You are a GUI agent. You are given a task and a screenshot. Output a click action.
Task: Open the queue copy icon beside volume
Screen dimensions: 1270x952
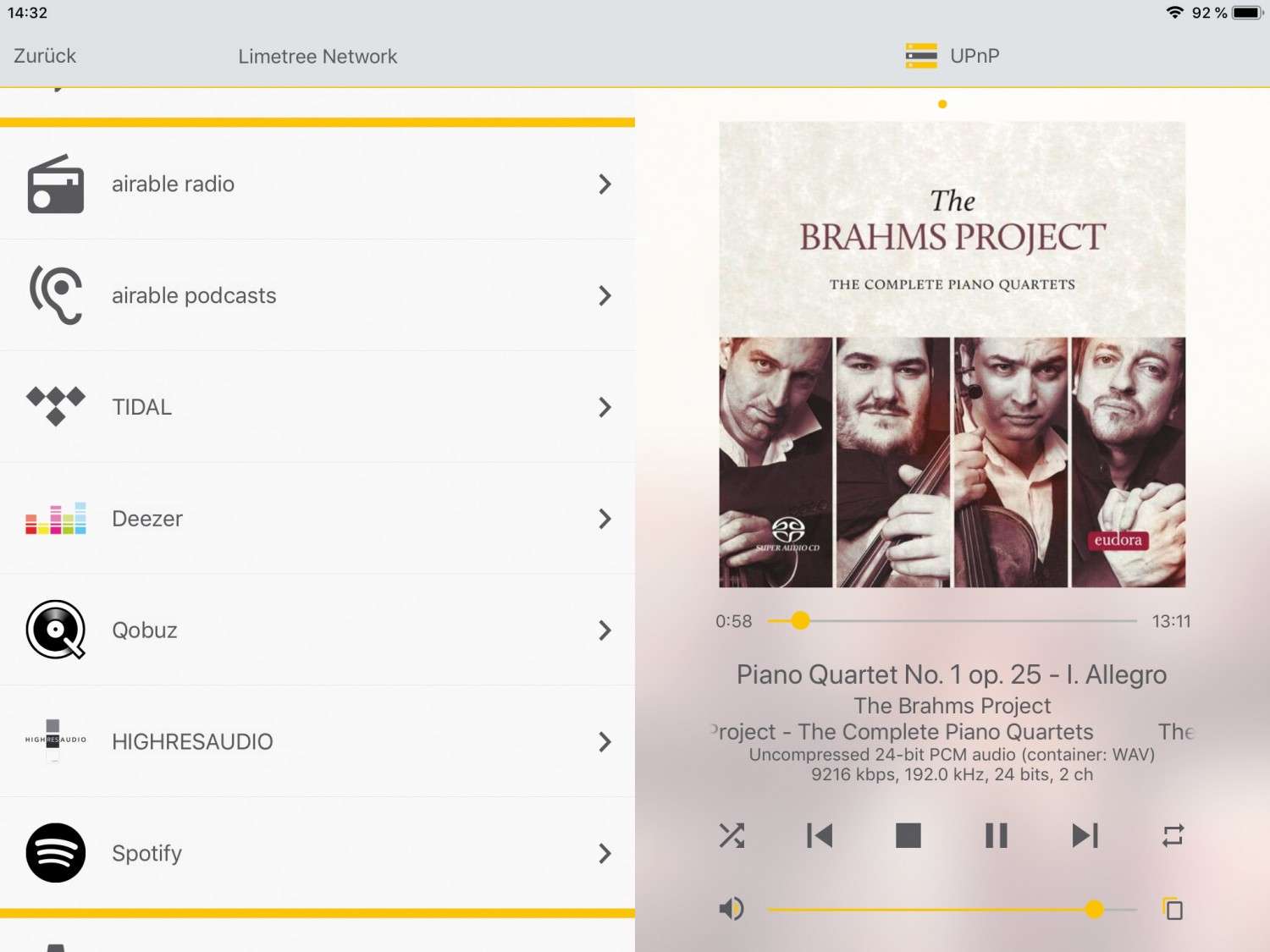(1173, 909)
